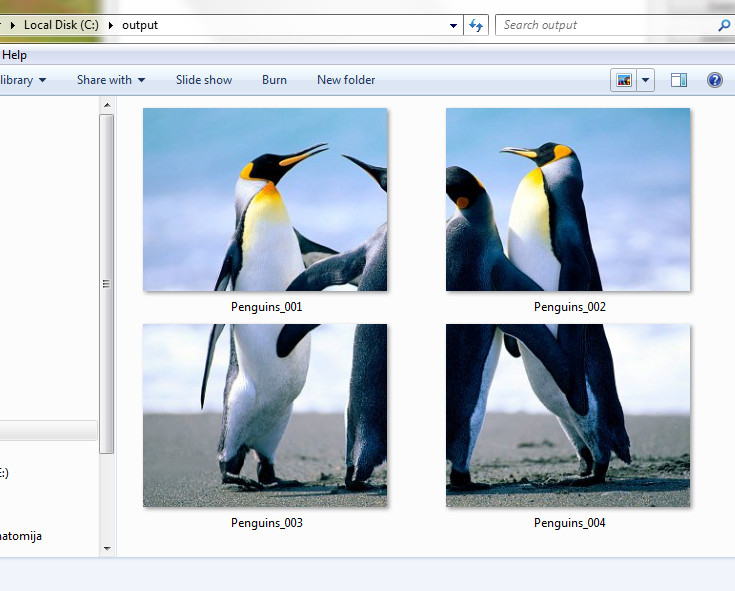Select the Penguins_001 thumbnail
735x591 pixels.
tap(265, 200)
